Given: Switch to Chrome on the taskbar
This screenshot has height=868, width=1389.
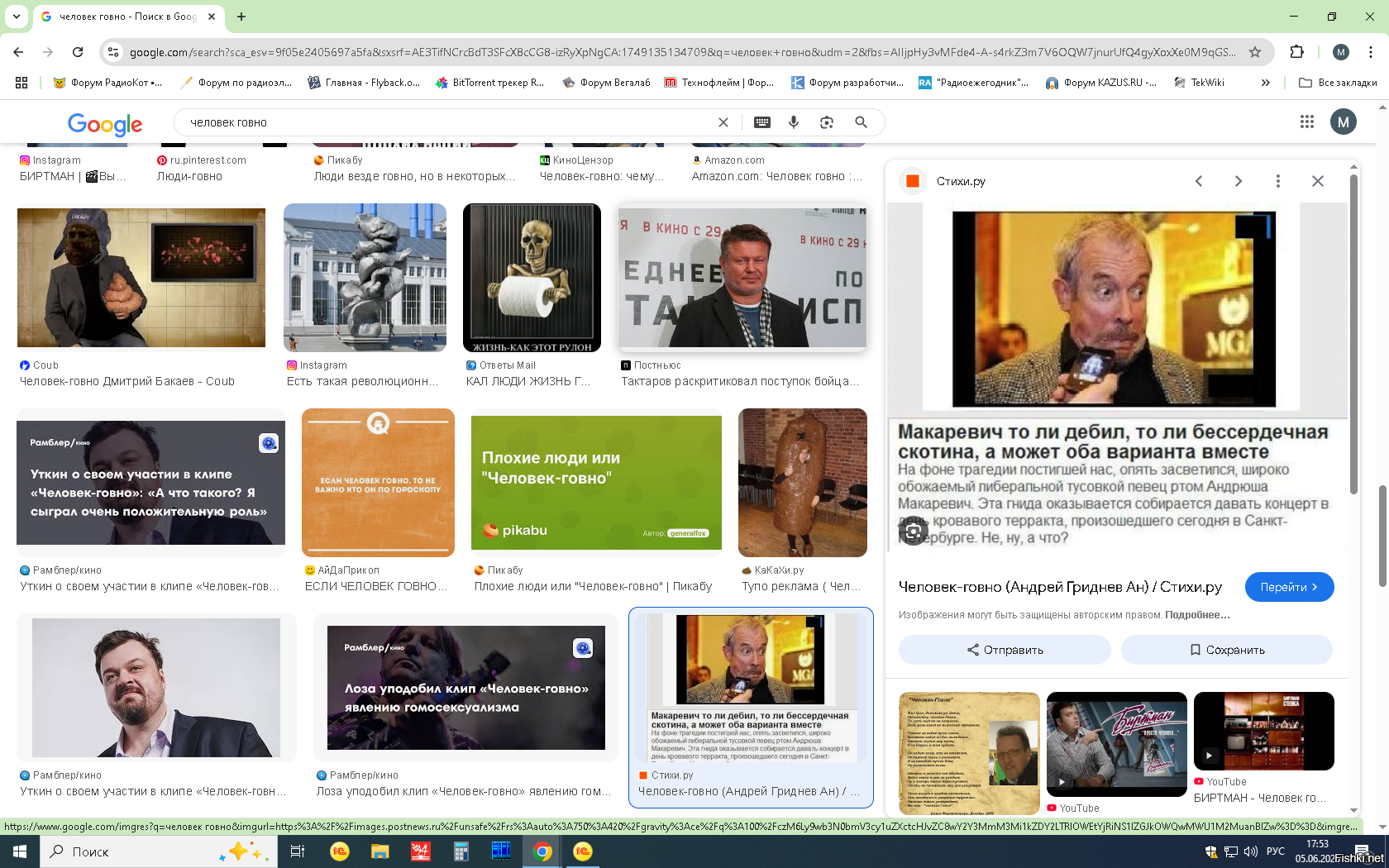Looking at the screenshot, I should click(x=542, y=851).
